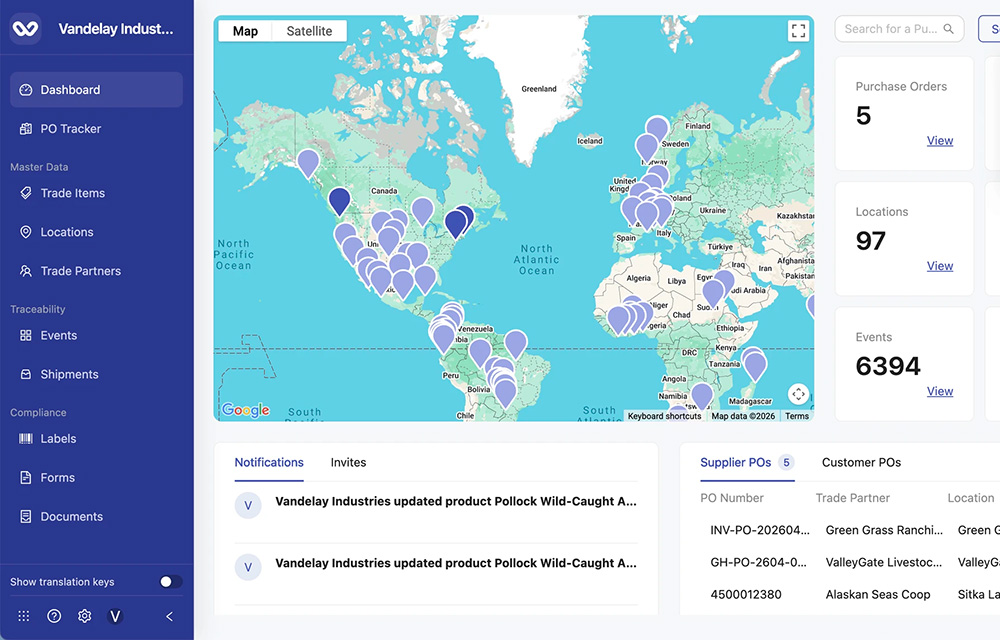1000x640 pixels.
Task: Select the Supplier POs tab
Action: coord(747,463)
